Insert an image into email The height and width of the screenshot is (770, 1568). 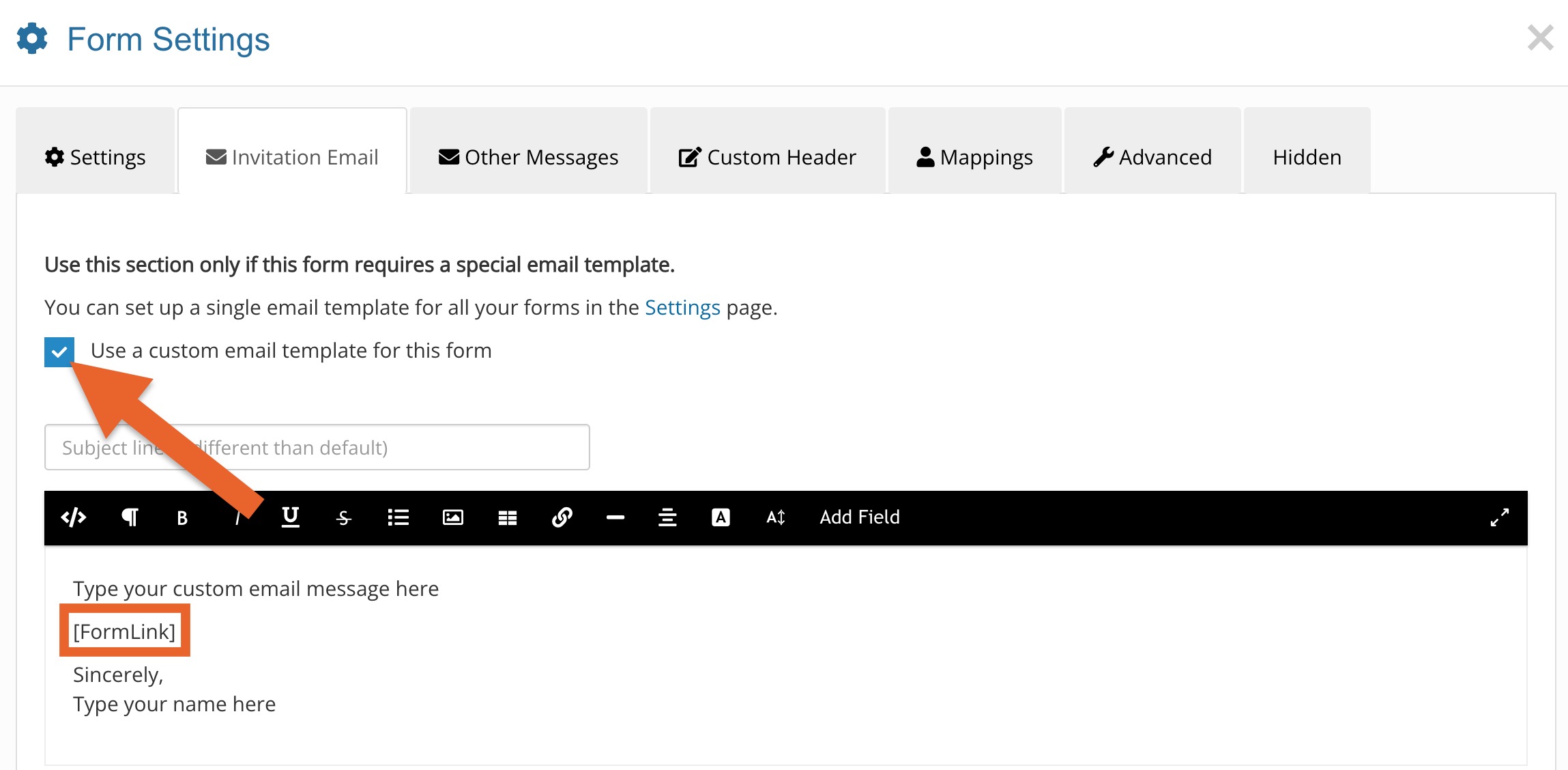click(452, 517)
